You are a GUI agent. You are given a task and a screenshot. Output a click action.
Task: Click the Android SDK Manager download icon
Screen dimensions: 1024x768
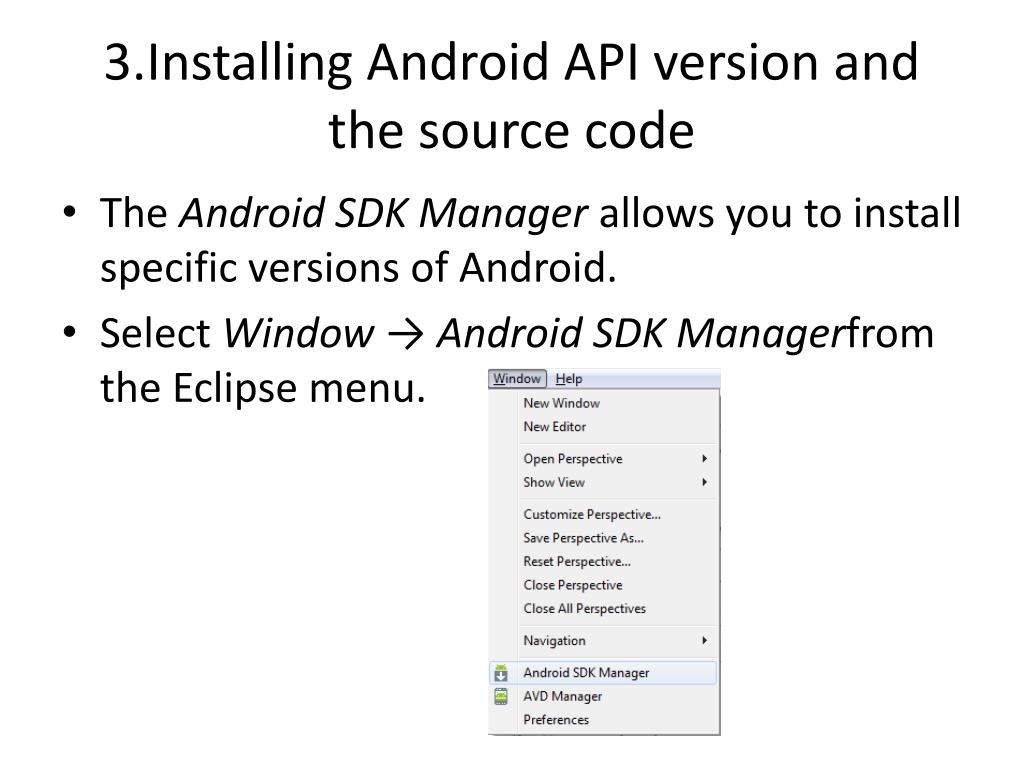click(x=501, y=673)
